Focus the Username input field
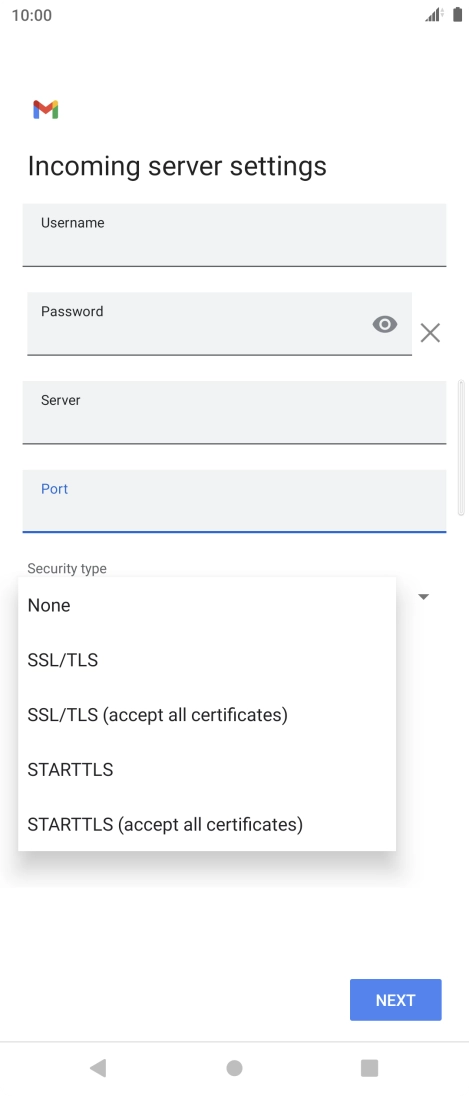The width and height of the screenshot is (469, 1096). tap(234, 235)
